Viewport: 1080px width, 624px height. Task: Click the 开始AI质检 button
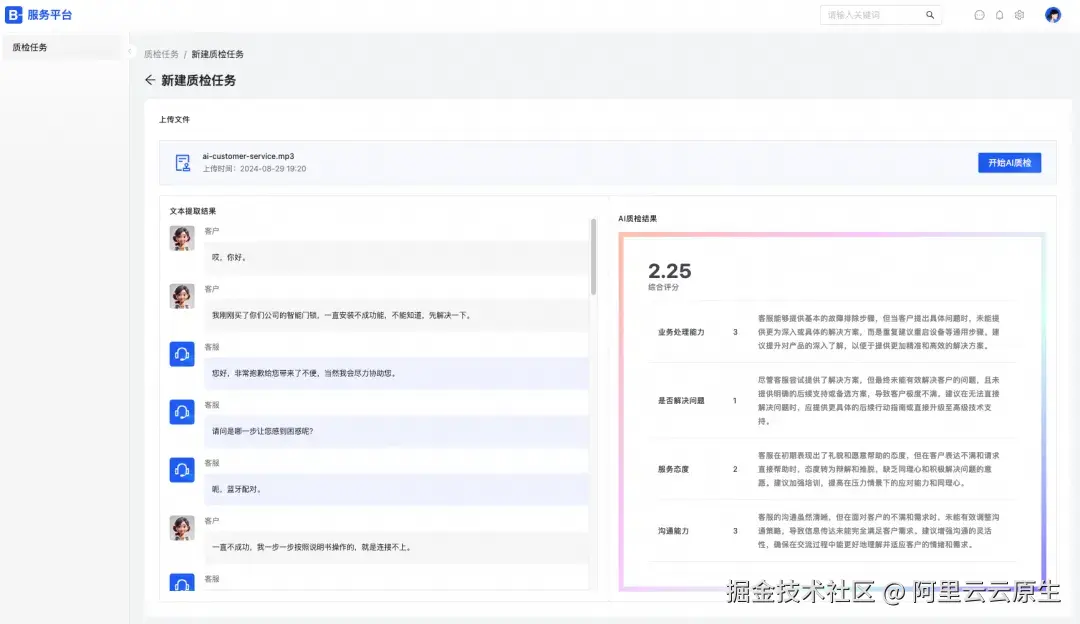pyautogui.click(x=1010, y=163)
